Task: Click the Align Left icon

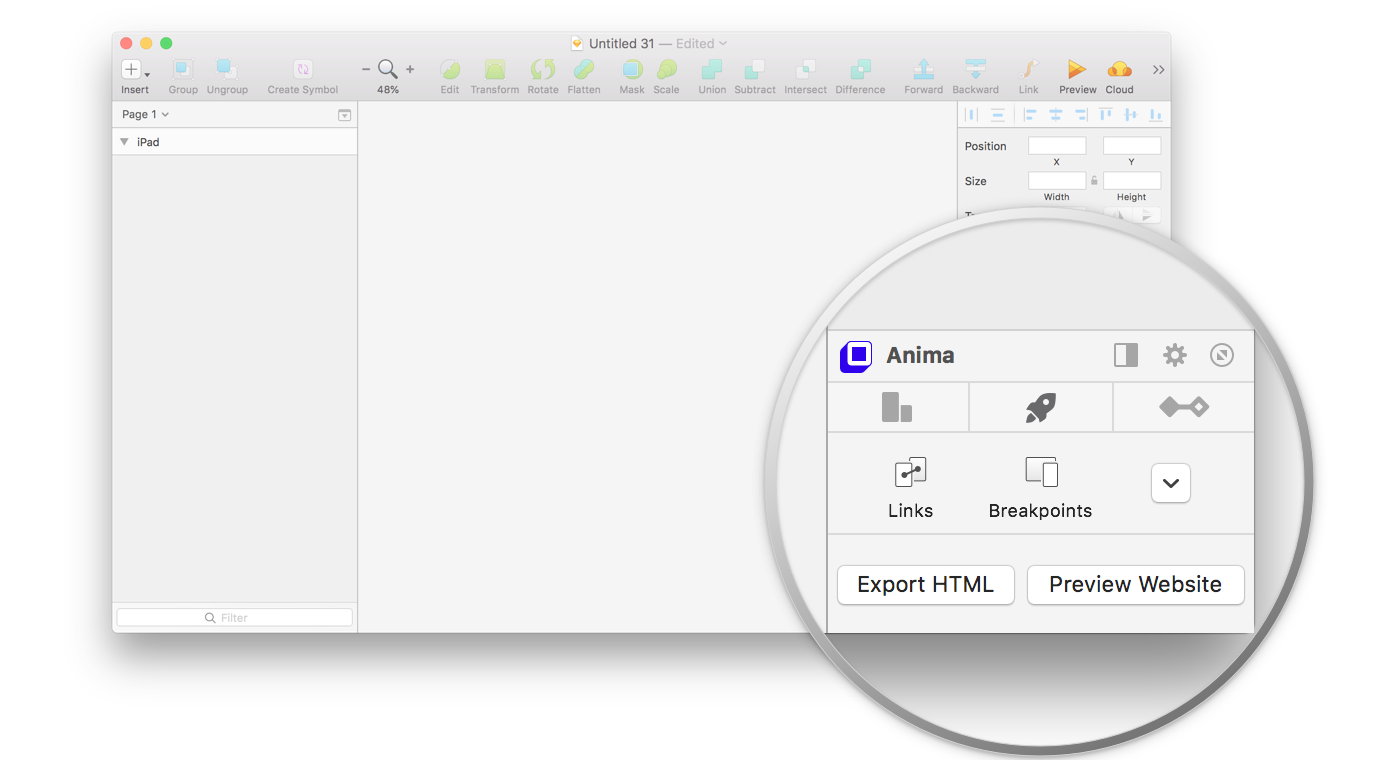Action: pos(1030,115)
